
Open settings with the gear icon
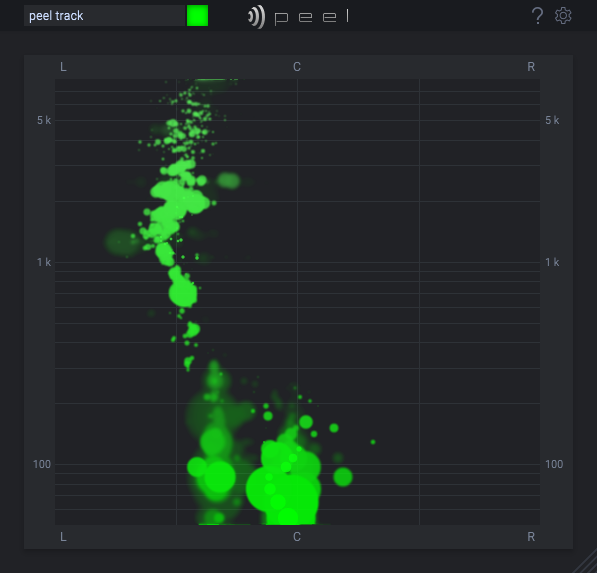pyautogui.click(x=563, y=16)
